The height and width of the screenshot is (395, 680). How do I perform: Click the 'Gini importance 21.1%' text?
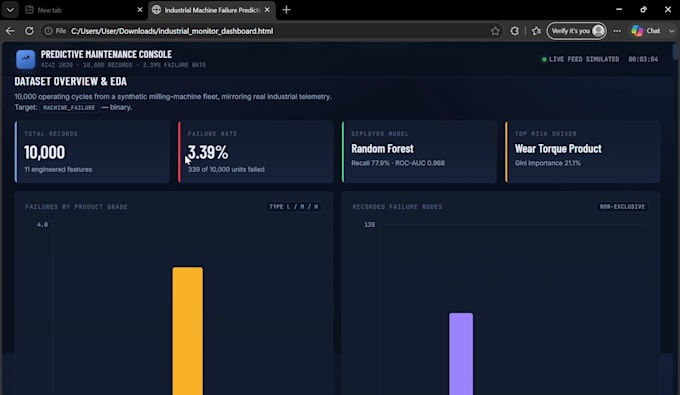548,163
